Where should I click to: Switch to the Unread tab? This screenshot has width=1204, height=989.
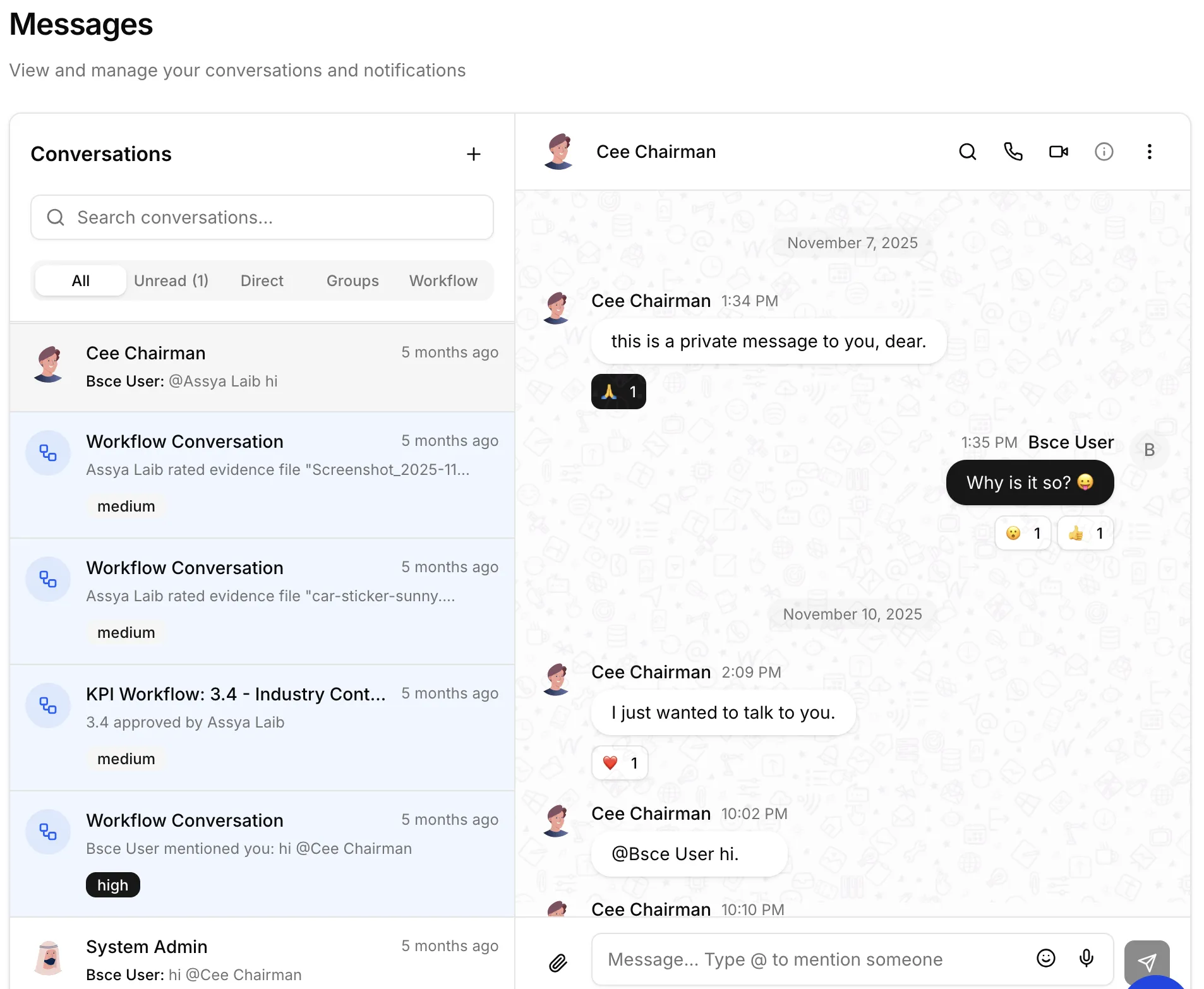coord(171,280)
